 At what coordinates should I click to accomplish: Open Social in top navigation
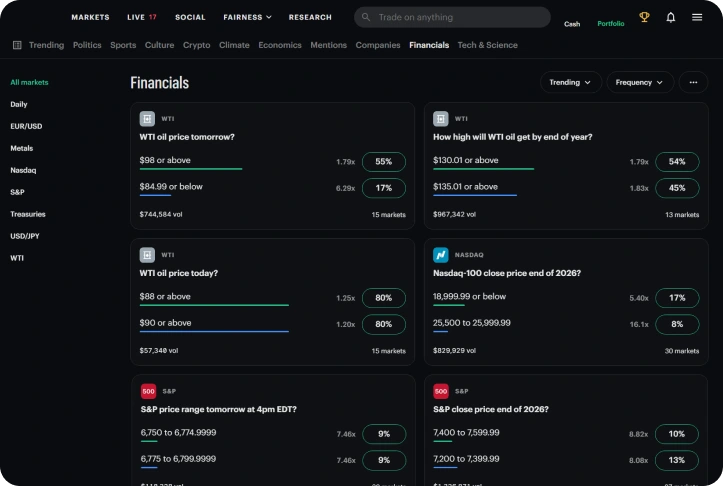(190, 17)
